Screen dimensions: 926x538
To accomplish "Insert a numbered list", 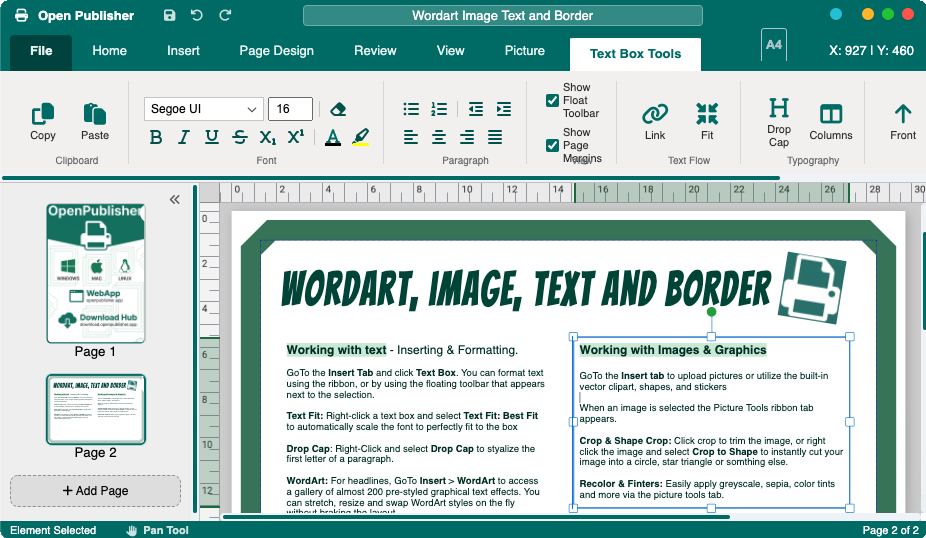I will coord(439,109).
